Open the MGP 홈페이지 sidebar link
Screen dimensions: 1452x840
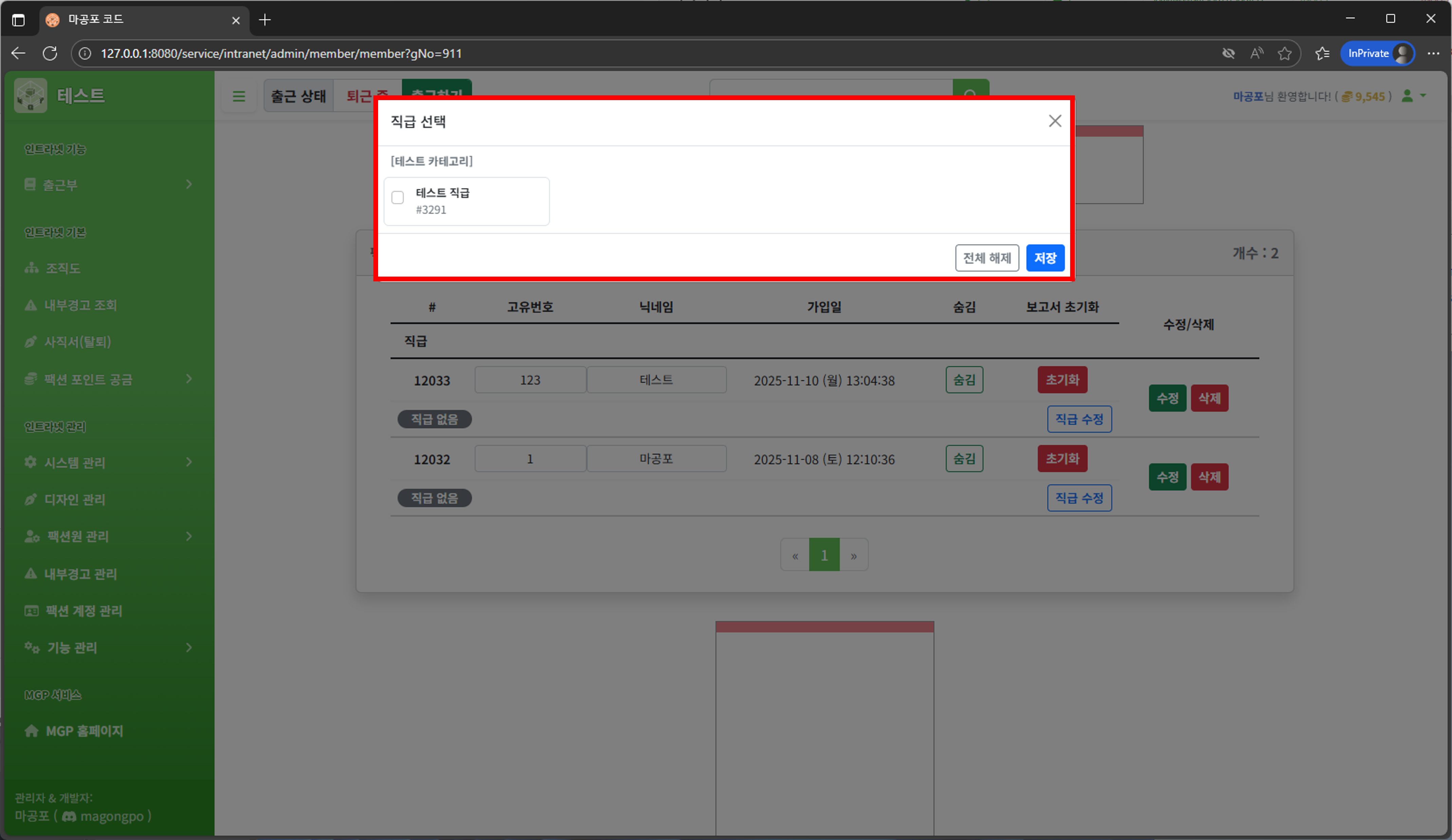[84, 731]
